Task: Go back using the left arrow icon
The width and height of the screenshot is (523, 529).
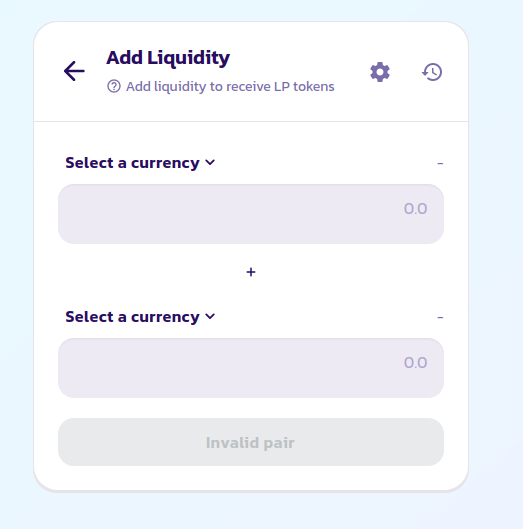Action: pyautogui.click(x=74, y=71)
